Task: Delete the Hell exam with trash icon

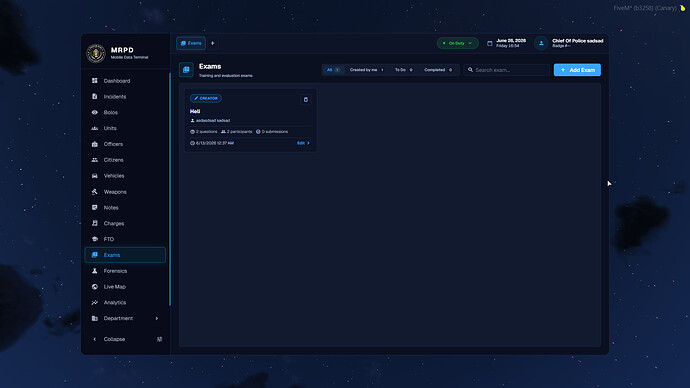Action: (306, 100)
